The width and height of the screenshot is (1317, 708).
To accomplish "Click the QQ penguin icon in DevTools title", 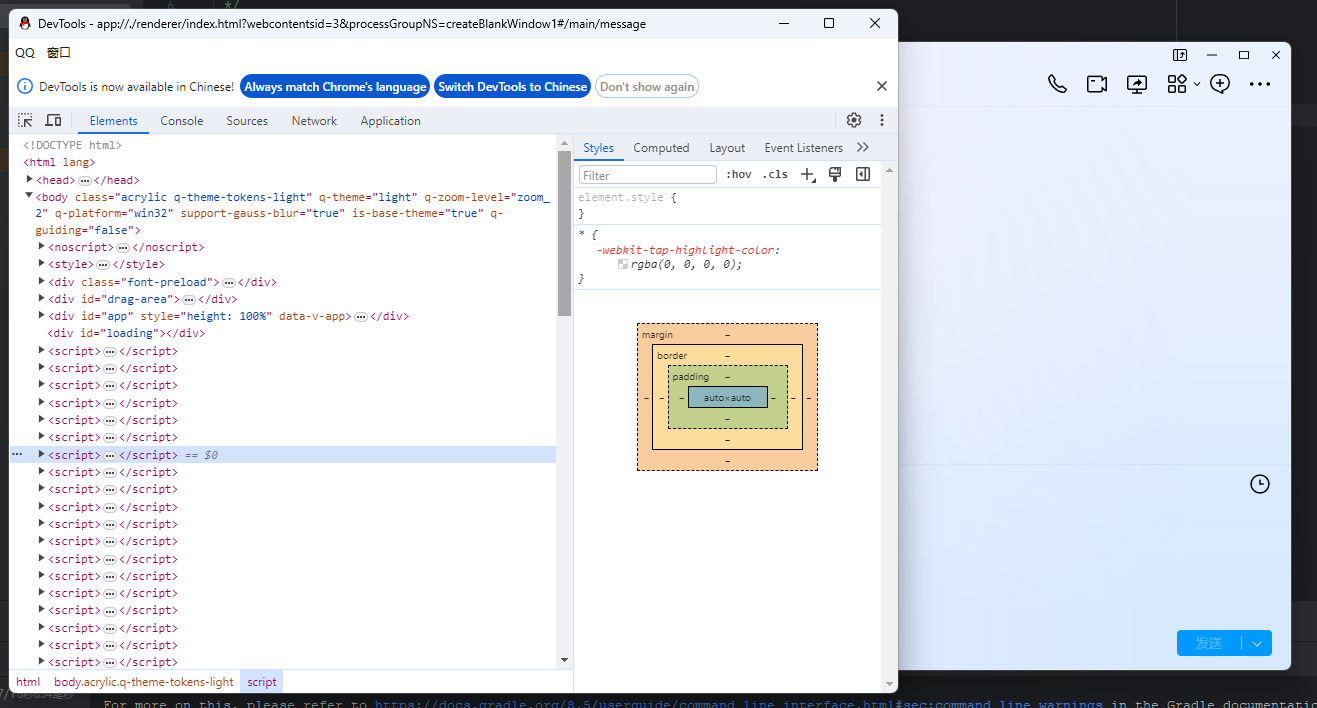I will coord(25,23).
